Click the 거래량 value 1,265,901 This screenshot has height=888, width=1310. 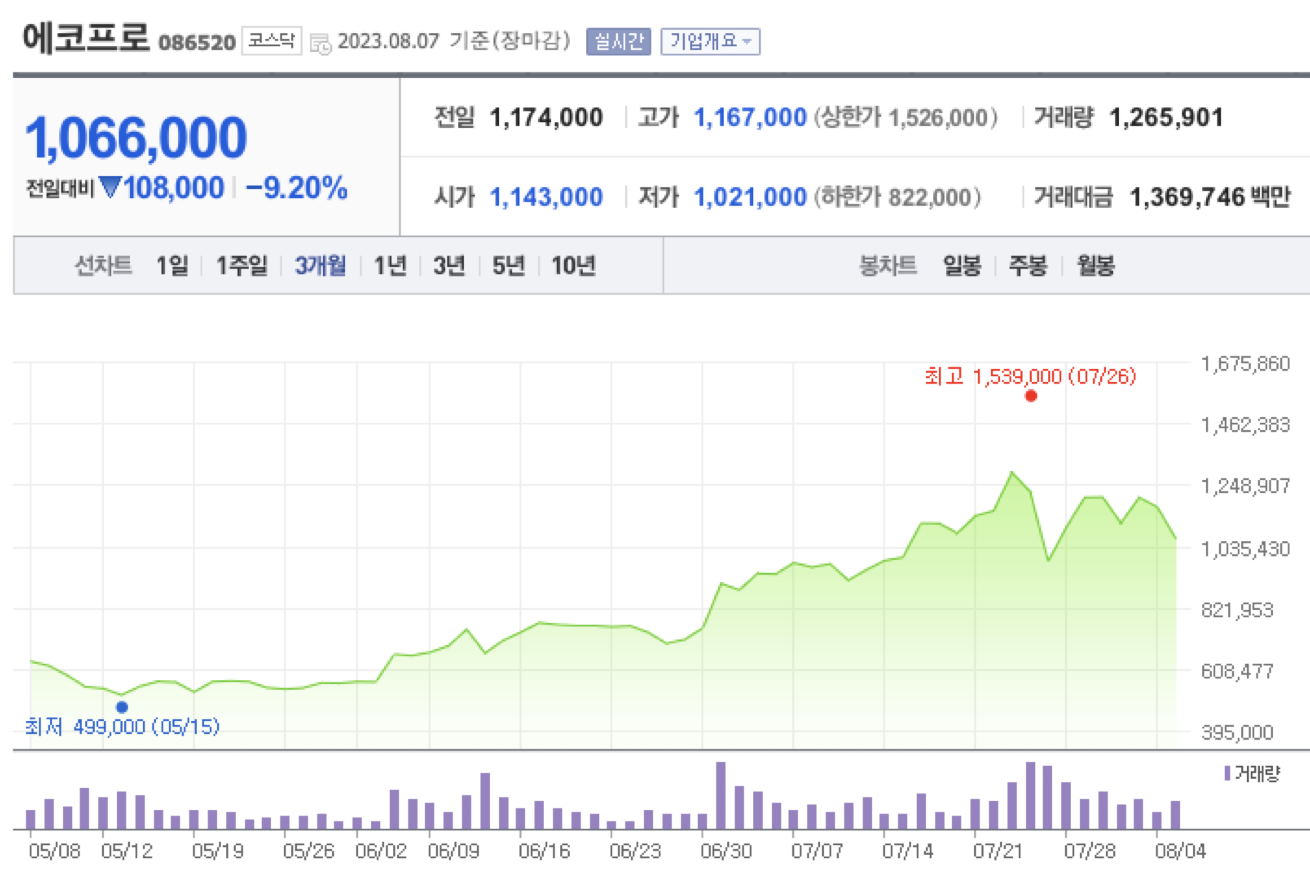pyautogui.click(x=1166, y=118)
